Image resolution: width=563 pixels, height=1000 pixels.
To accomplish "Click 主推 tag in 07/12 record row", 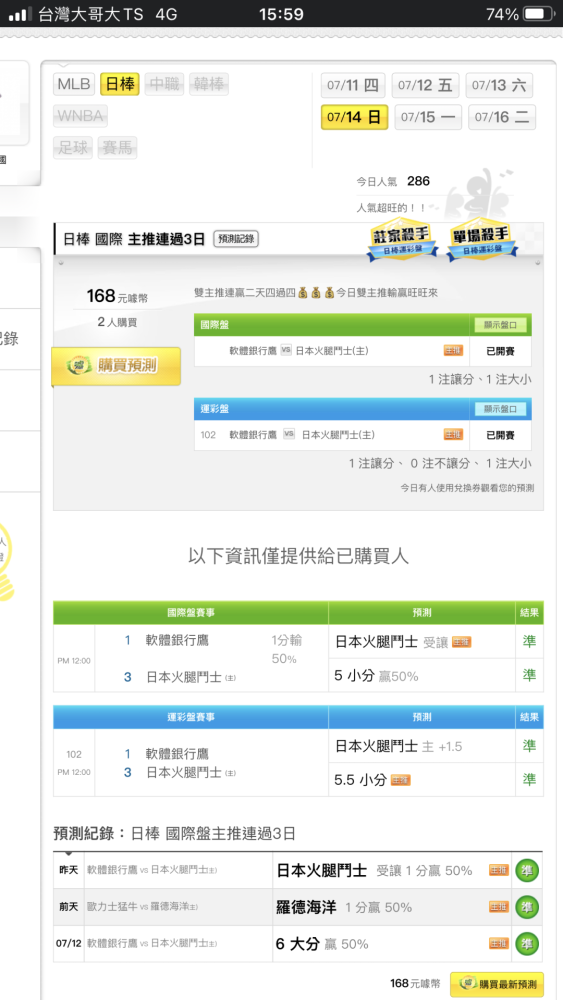I will tap(499, 944).
